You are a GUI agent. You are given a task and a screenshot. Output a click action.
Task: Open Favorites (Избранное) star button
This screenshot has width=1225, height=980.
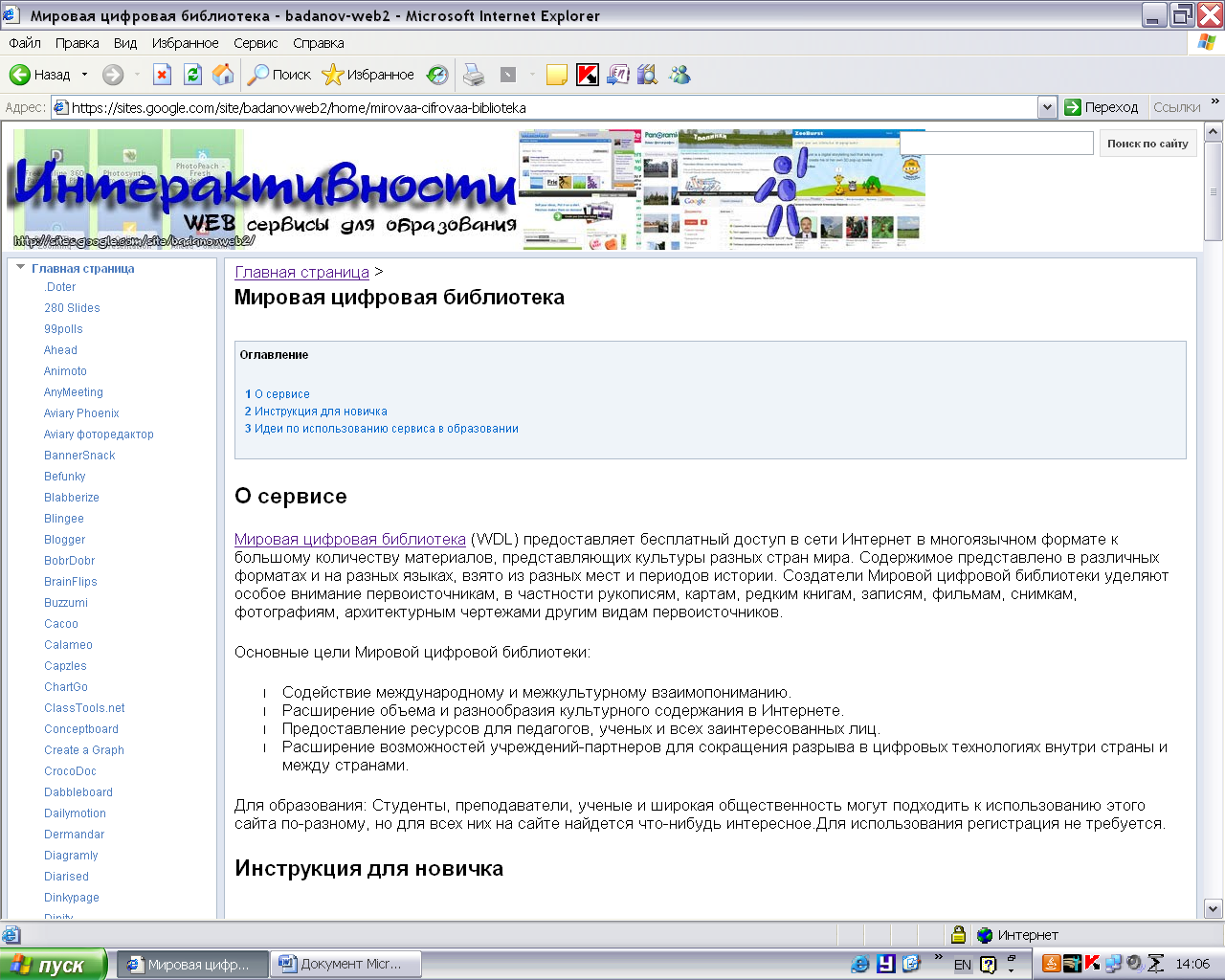point(368,75)
